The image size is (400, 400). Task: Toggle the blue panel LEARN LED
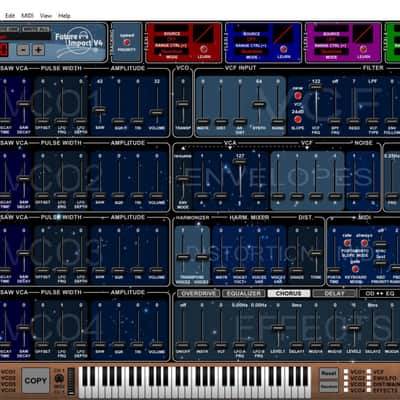pyautogui.click(x=283, y=49)
